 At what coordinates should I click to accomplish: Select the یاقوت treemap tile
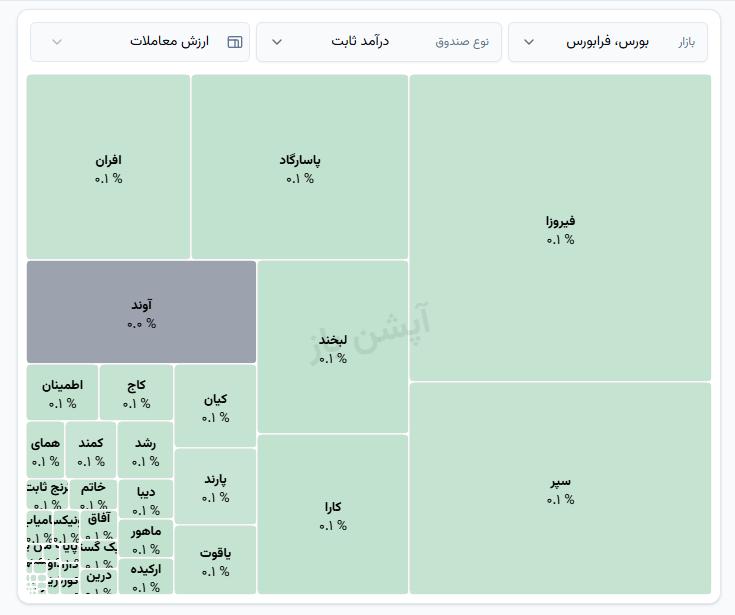(215, 560)
